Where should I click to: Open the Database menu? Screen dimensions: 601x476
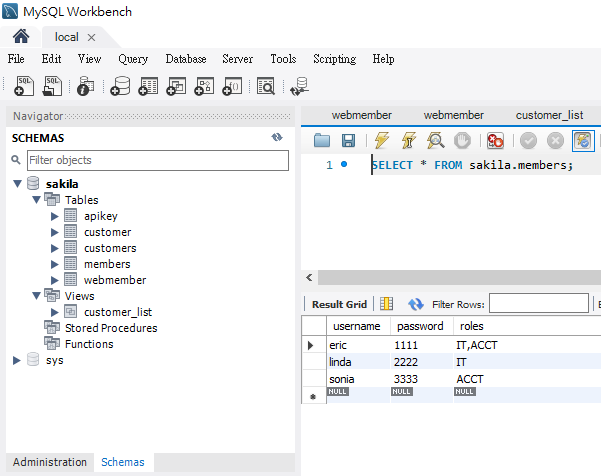pyautogui.click(x=186, y=59)
